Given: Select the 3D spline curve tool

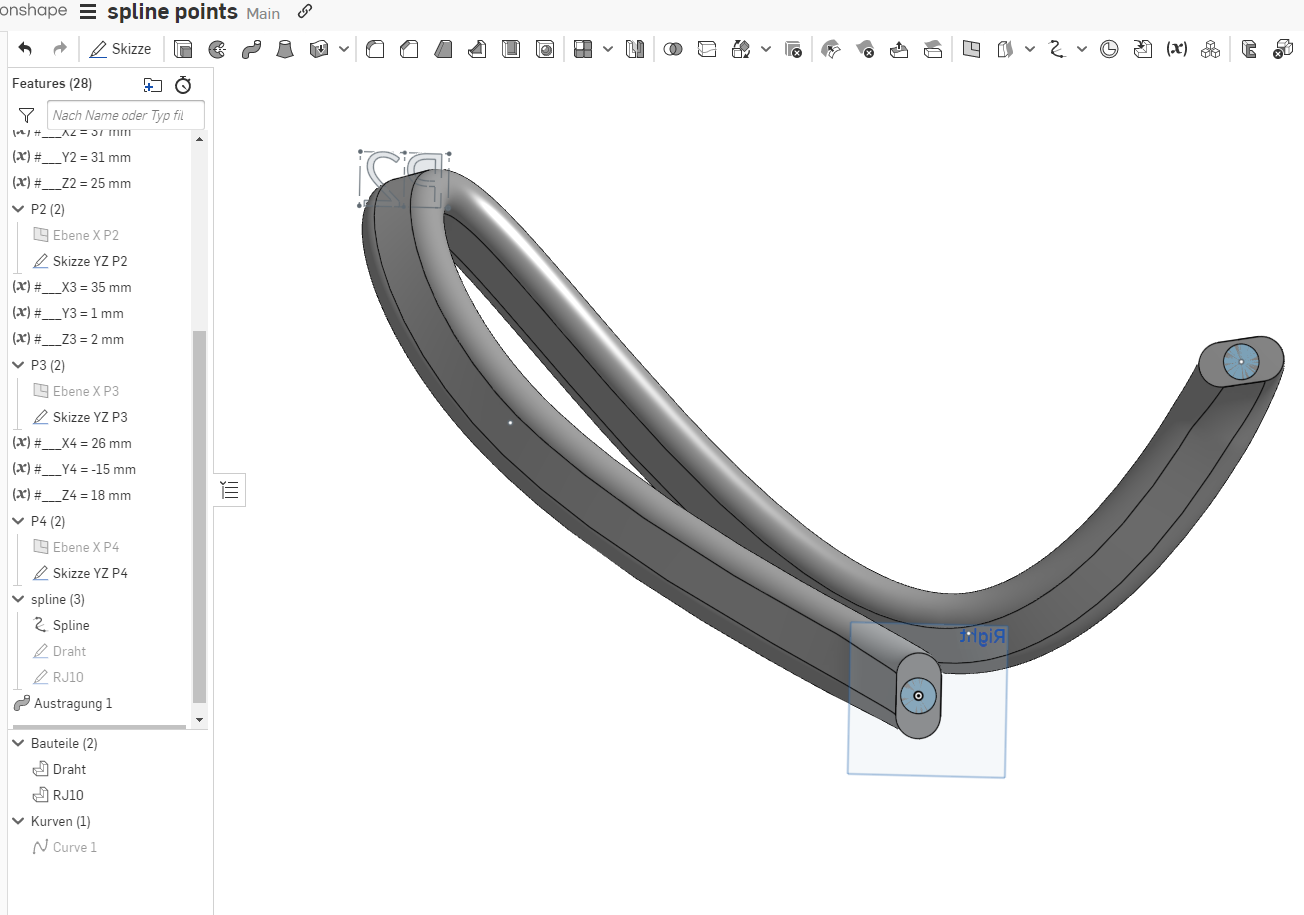Looking at the screenshot, I should 1057,49.
